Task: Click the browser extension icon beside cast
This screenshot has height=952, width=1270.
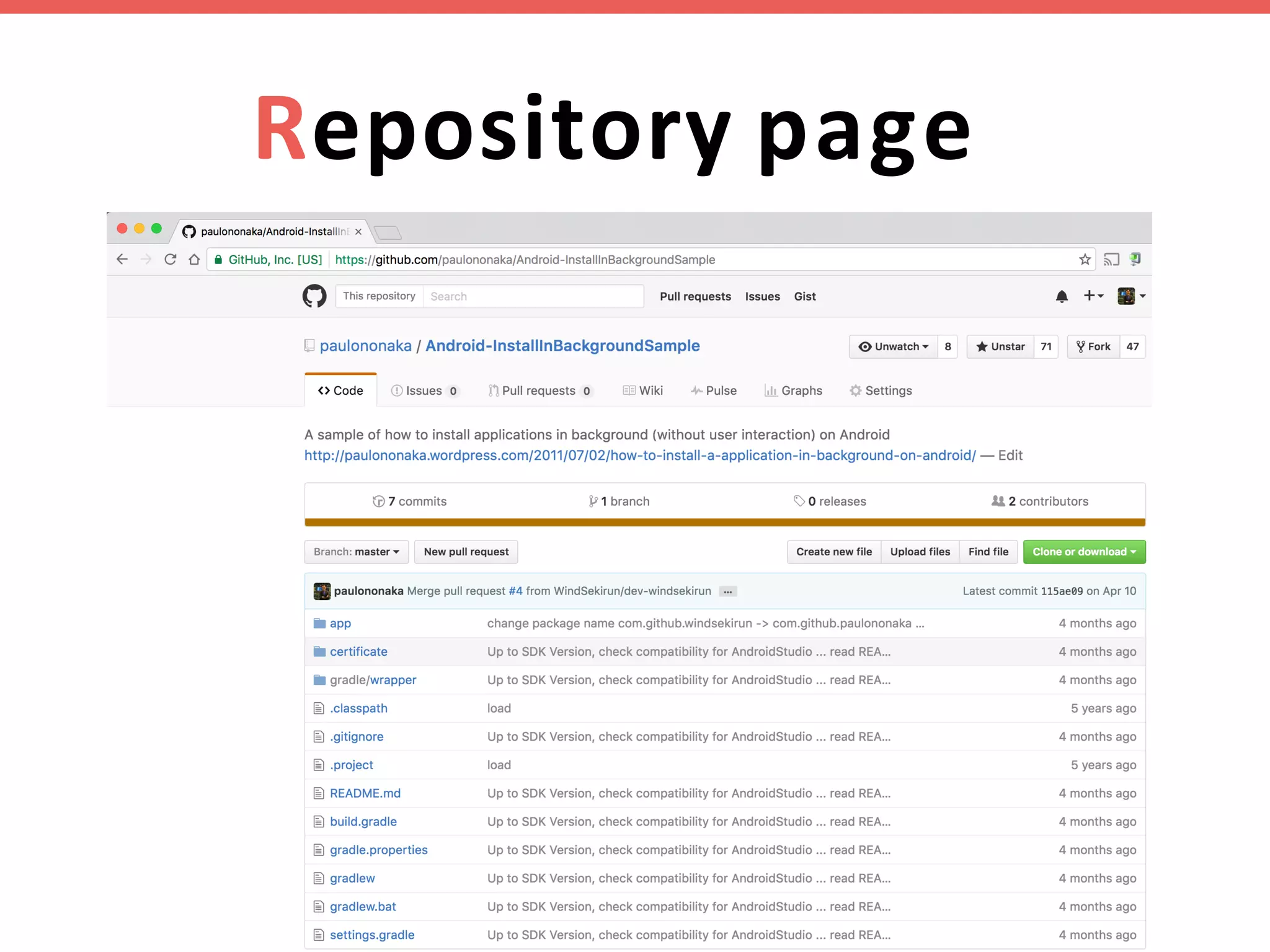Action: [1135, 258]
